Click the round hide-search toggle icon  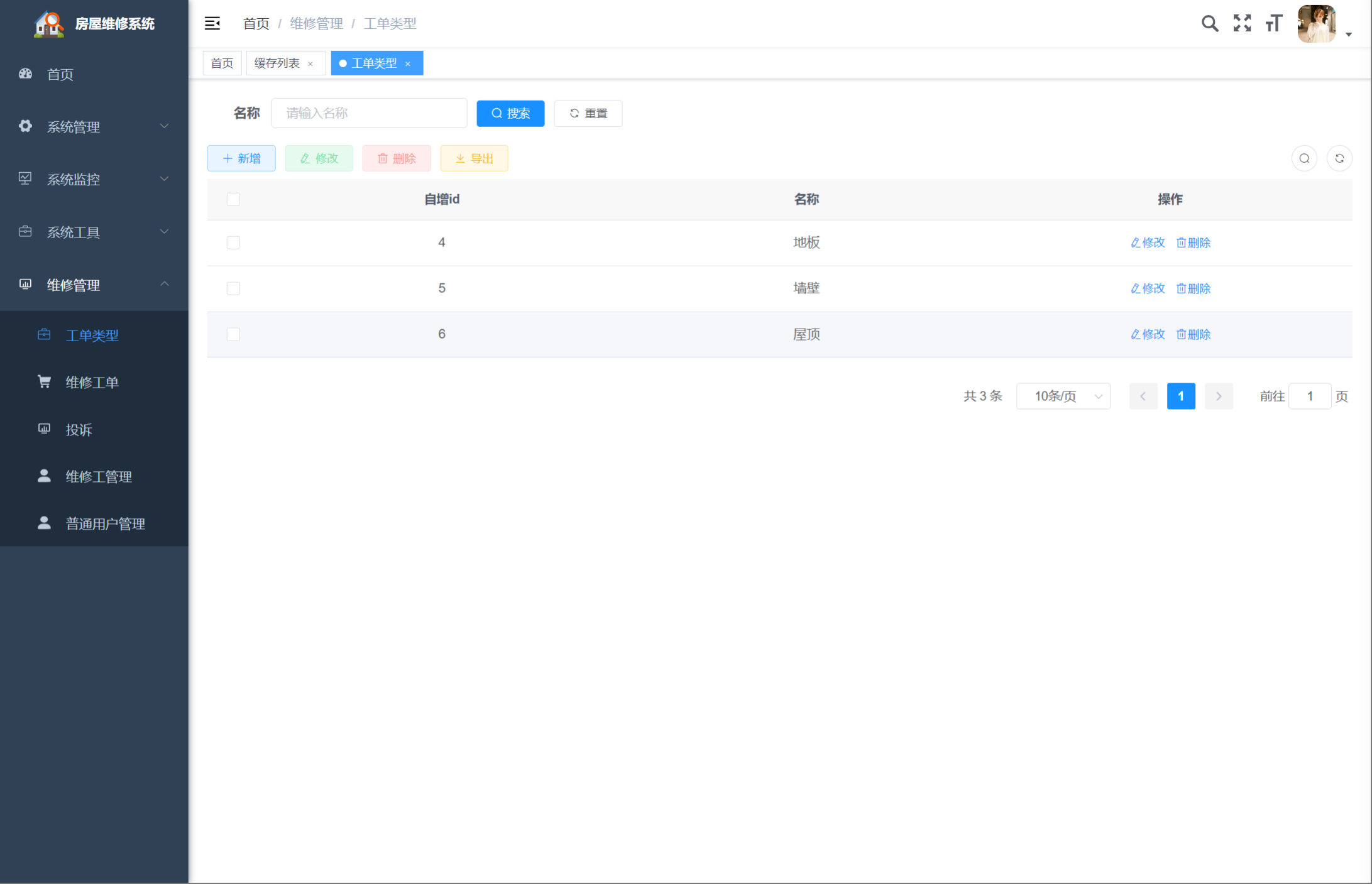click(x=1304, y=158)
